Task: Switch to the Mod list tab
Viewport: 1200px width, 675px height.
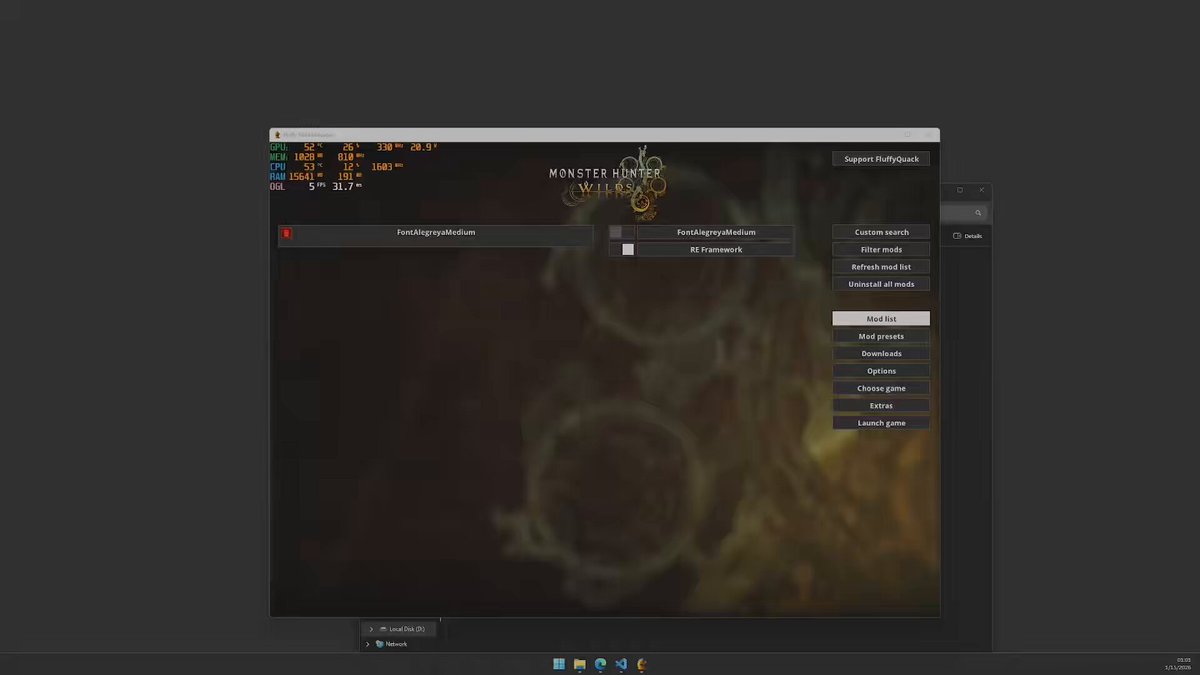Action: click(x=881, y=319)
